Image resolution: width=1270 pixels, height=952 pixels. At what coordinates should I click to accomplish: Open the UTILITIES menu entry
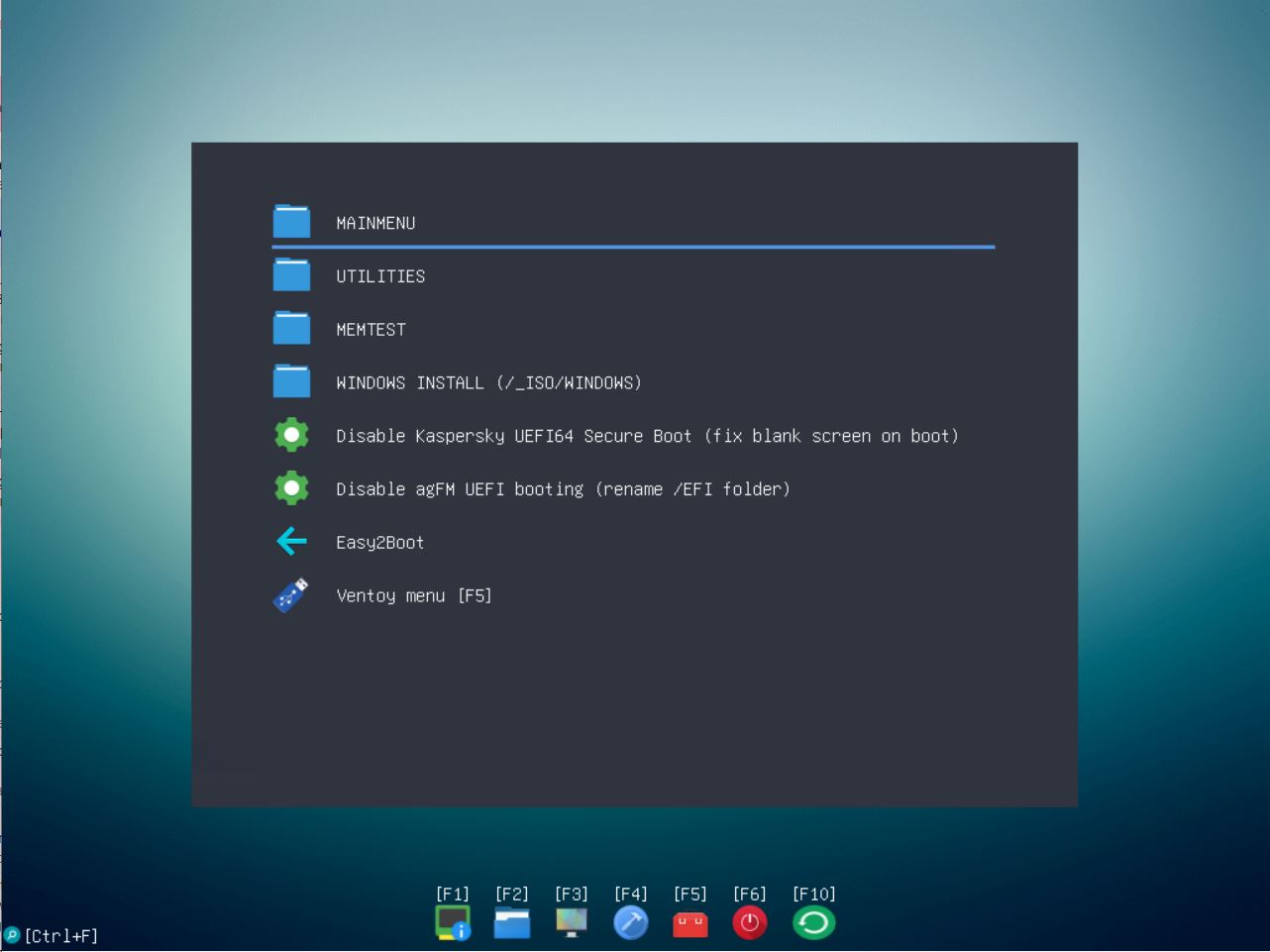click(x=380, y=276)
